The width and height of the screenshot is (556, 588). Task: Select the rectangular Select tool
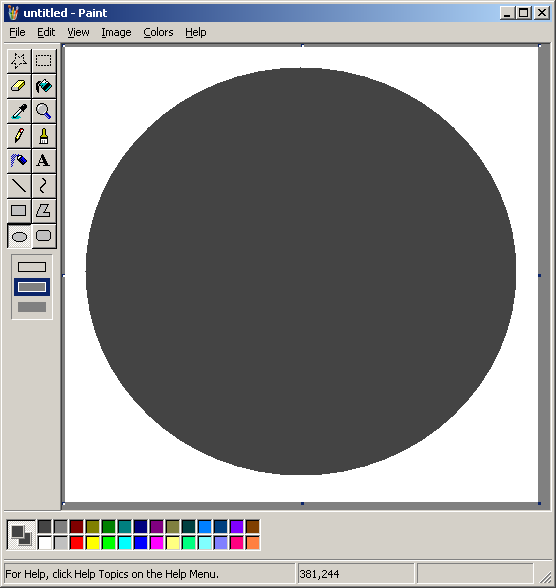pos(44,61)
